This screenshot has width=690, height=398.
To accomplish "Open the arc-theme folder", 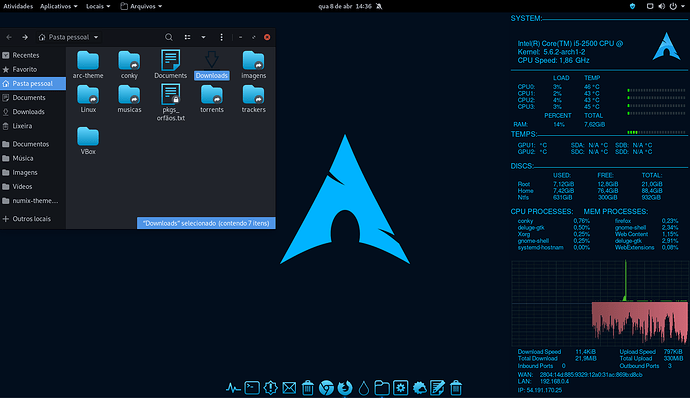I will pos(88,65).
